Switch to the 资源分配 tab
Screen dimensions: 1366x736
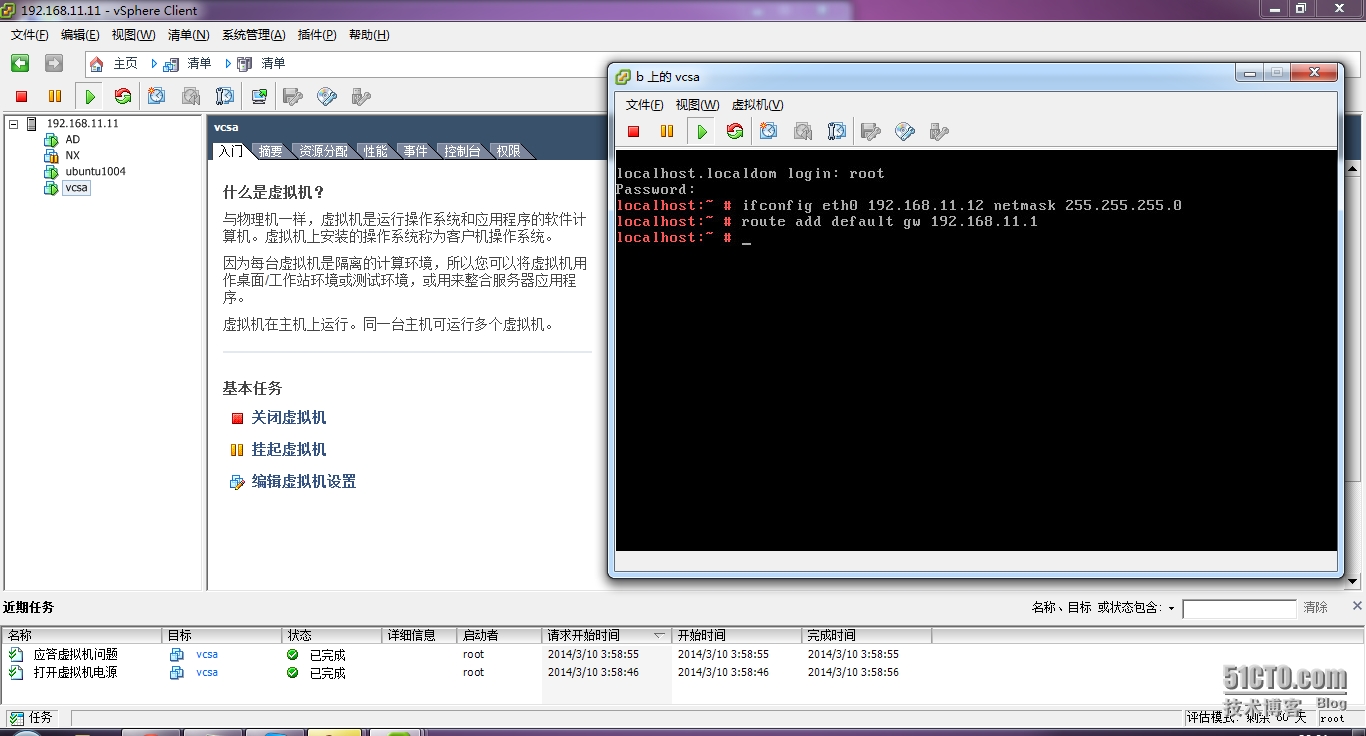(x=323, y=151)
